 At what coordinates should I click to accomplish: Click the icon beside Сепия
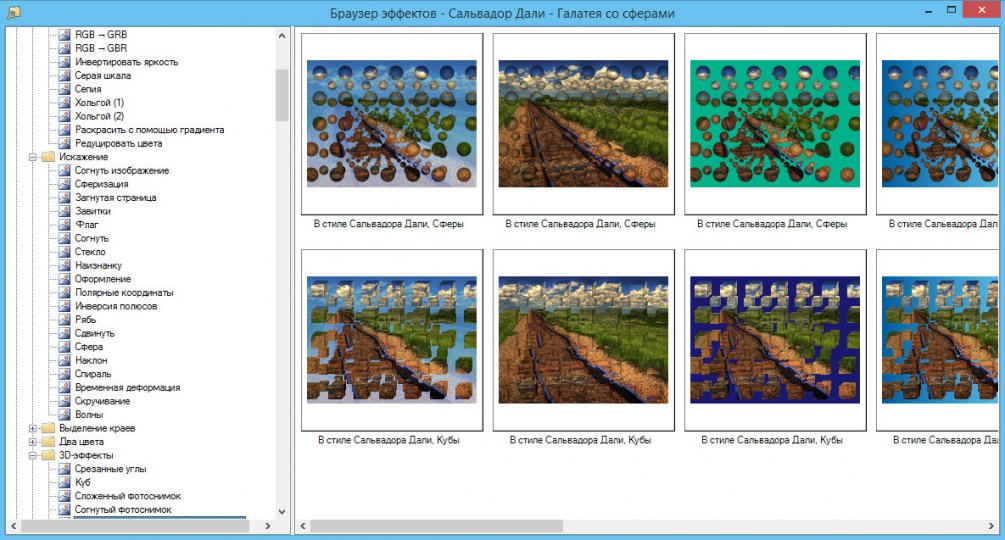tap(64, 89)
